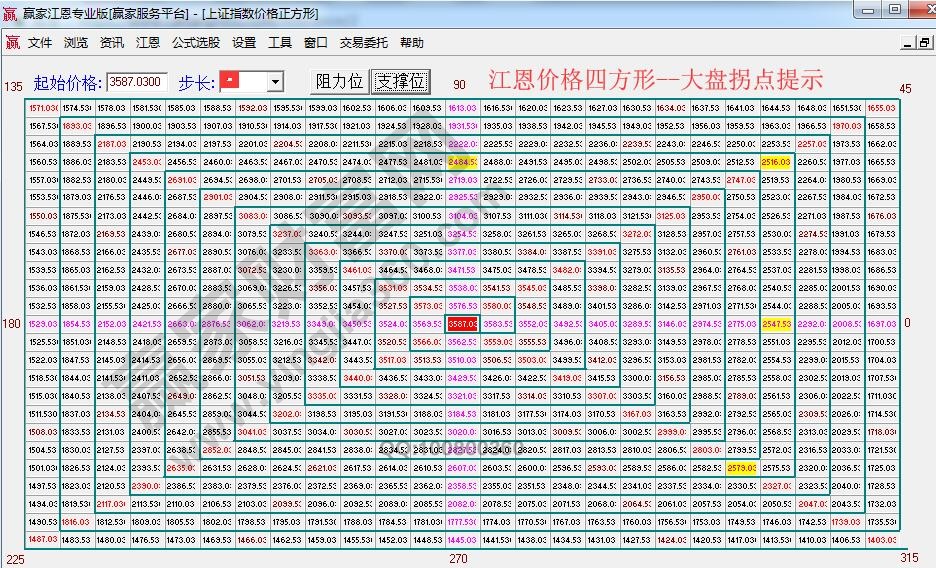Maximize the main application window
The width and height of the screenshot is (936, 568).
(894, 10)
